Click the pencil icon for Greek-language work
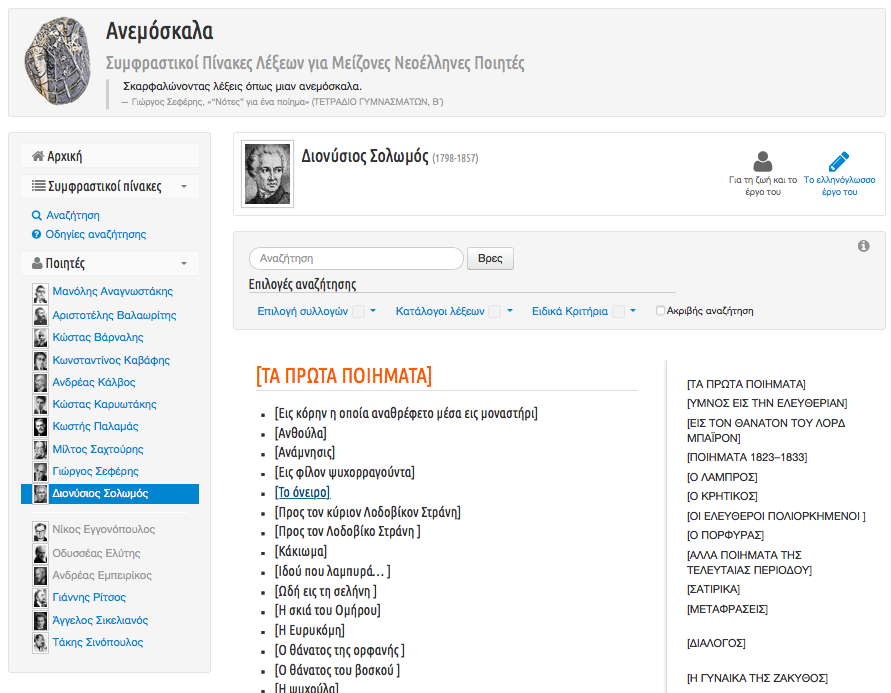The width and height of the screenshot is (891, 693). coord(839,161)
